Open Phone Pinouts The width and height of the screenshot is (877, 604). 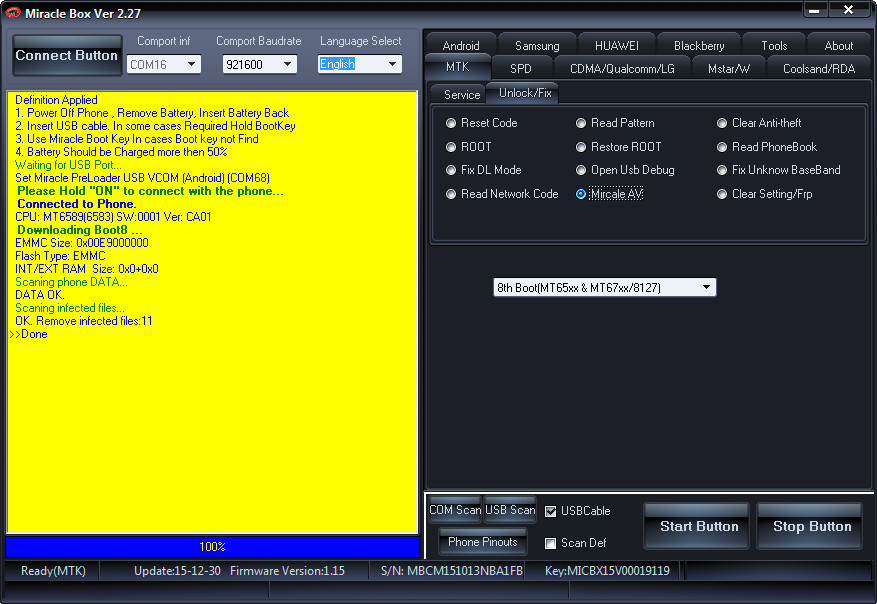click(x=482, y=542)
